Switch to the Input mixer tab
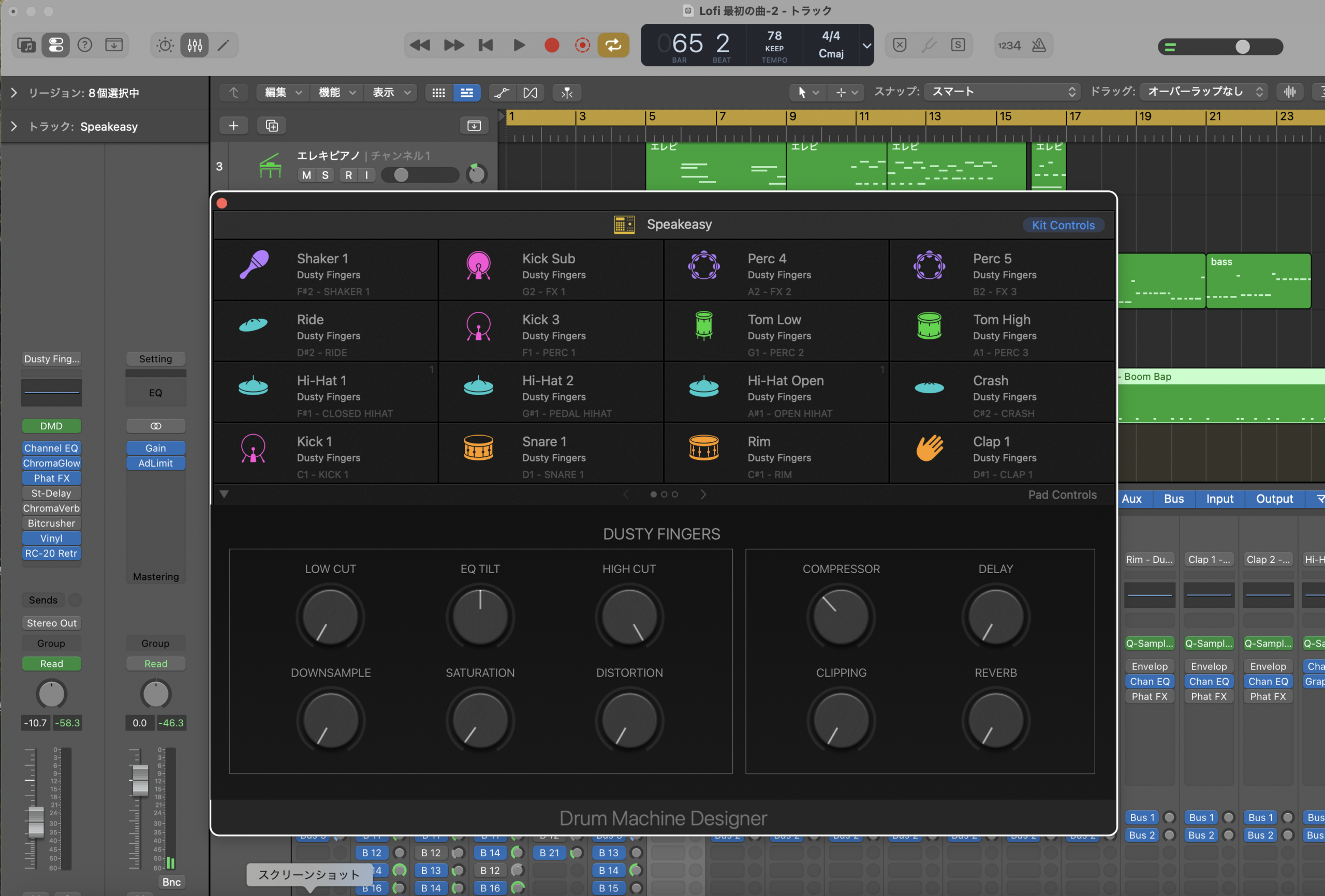Image resolution: width=1325 pixels, height=896 pixels. (1219, 499)
